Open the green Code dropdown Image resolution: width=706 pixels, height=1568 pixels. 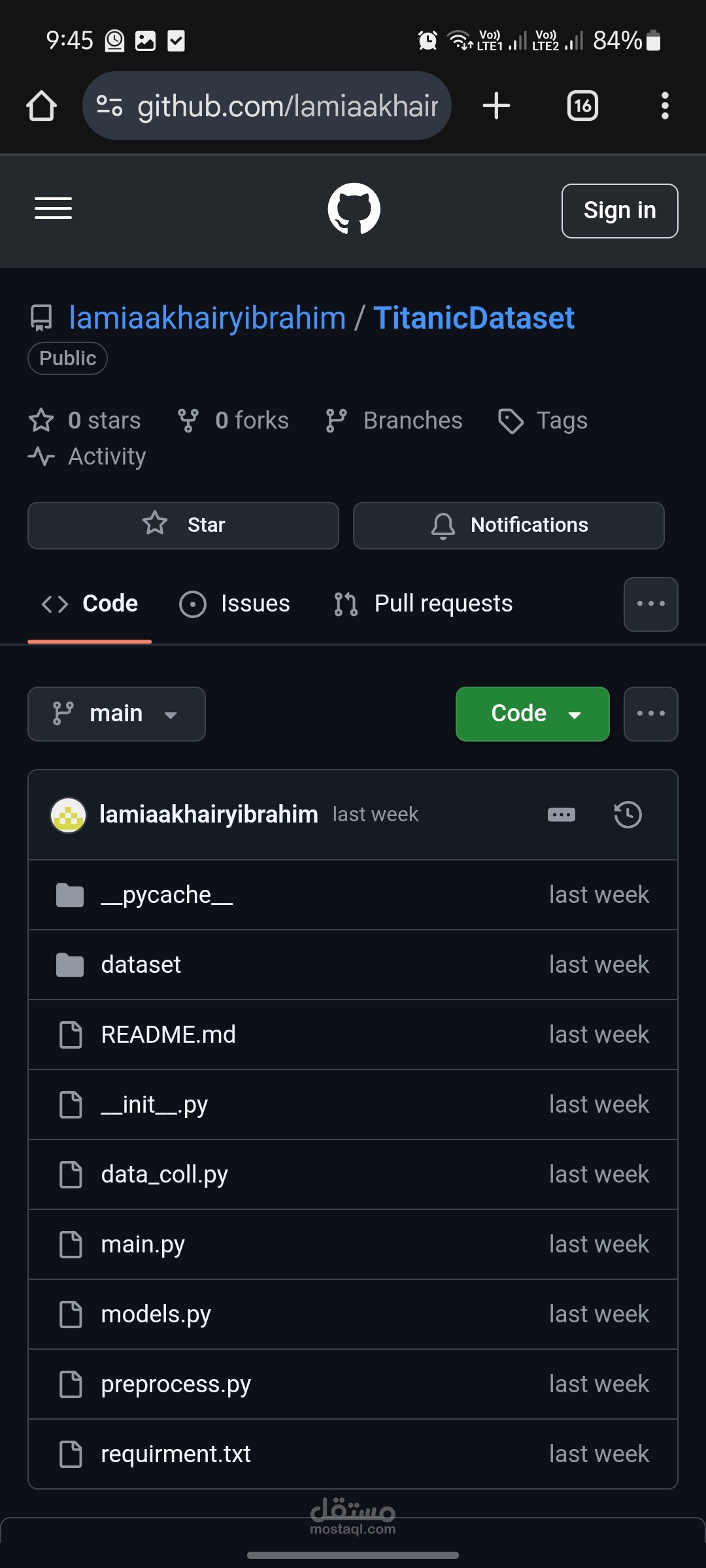point(532,714)
